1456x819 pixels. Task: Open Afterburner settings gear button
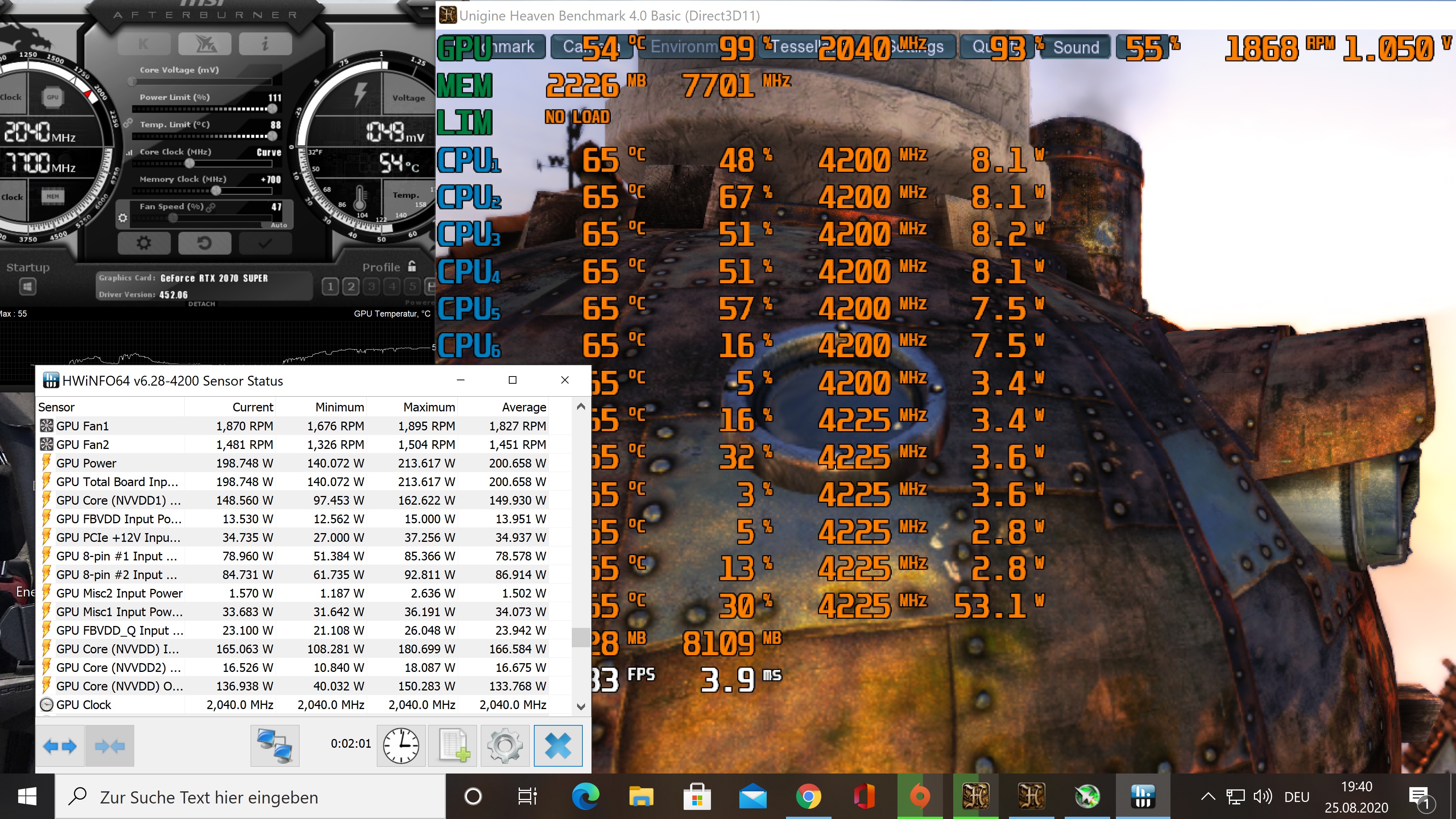coord(144,243)
